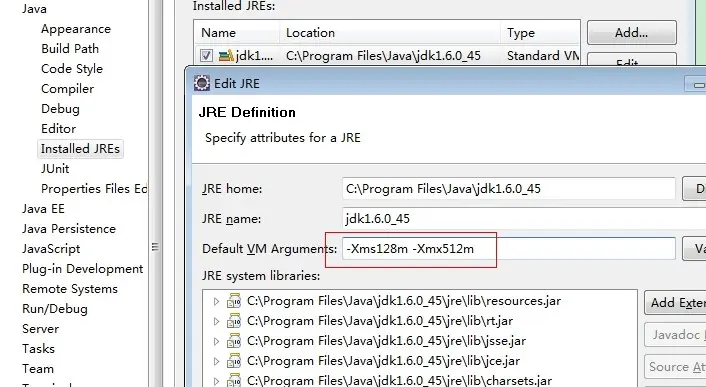This screenshot has width=706, height=387.
Task: Click the Javadoc Location button
Action: click(x=675, y=335)
